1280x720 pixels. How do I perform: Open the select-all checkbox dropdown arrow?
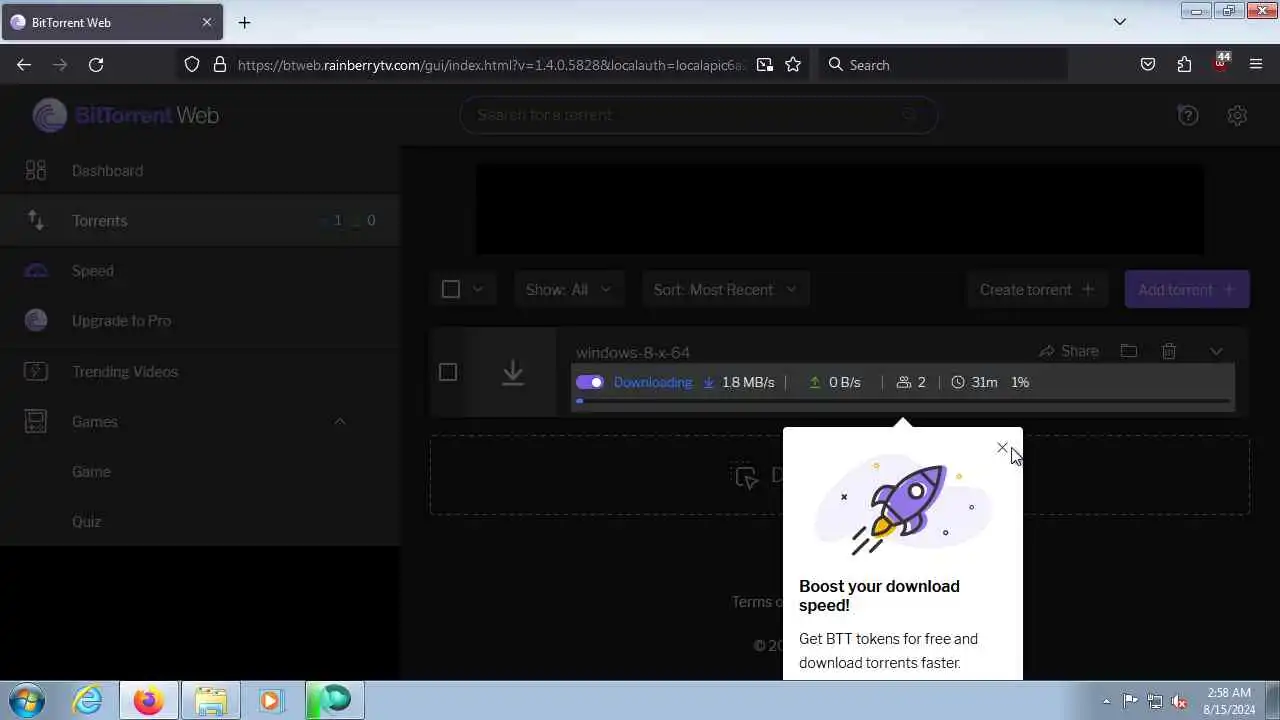click(478, 289)
